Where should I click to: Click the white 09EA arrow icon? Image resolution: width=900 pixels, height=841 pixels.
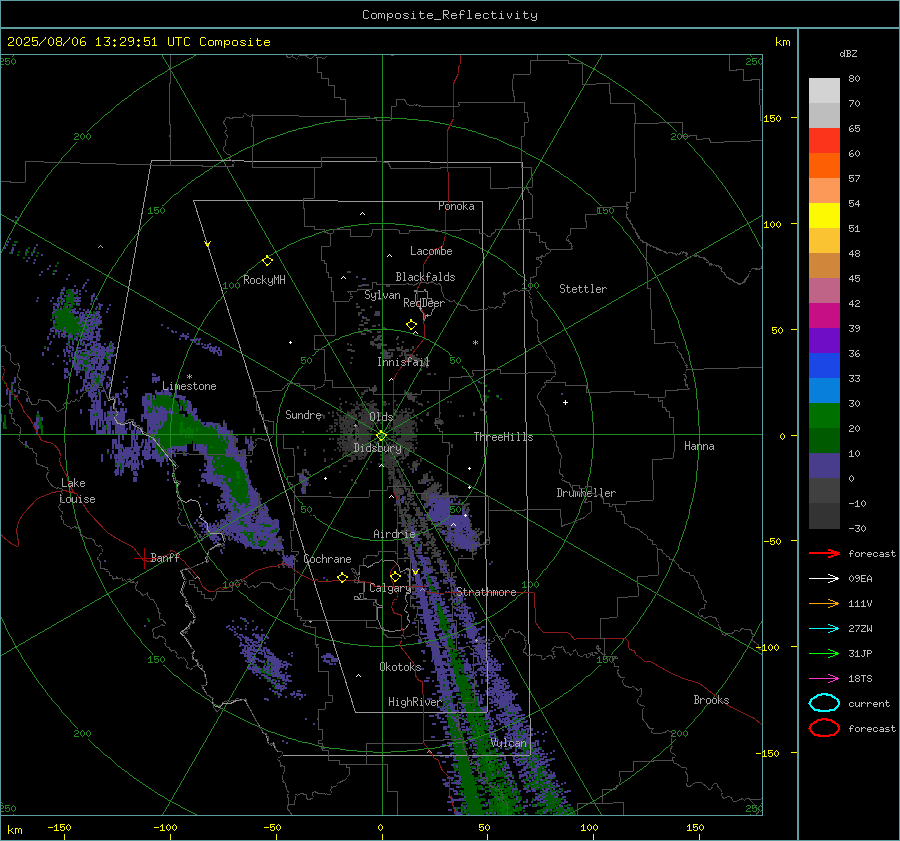pos(824,578)
